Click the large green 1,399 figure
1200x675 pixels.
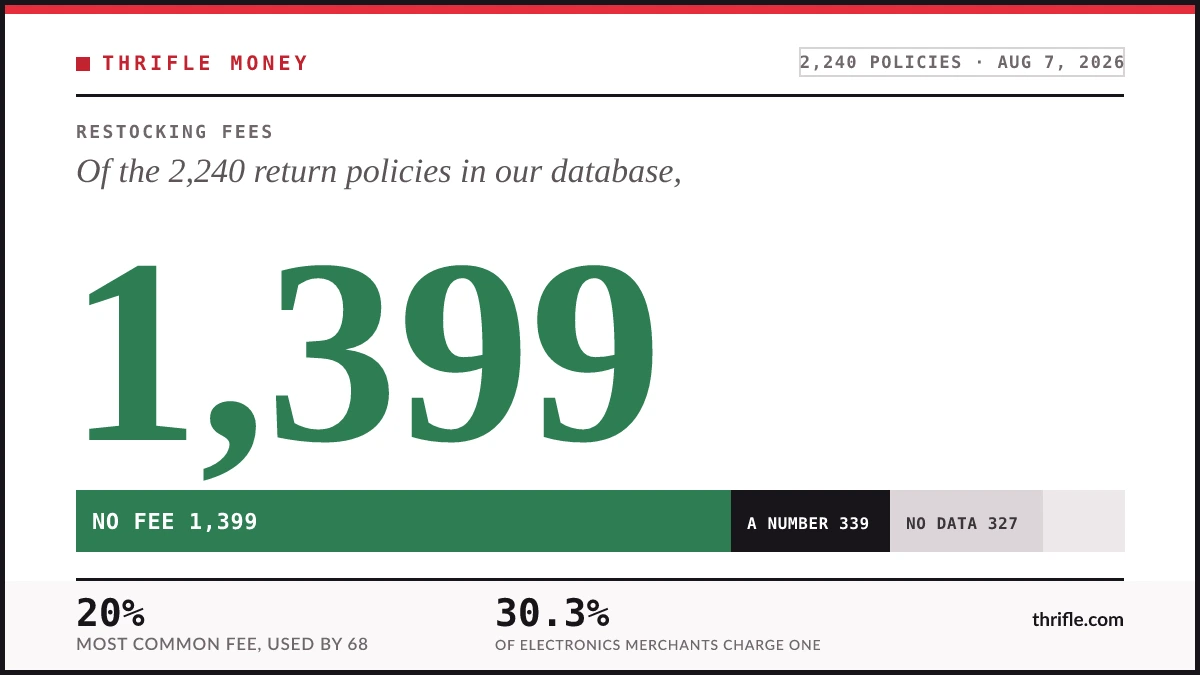(368, 355)
